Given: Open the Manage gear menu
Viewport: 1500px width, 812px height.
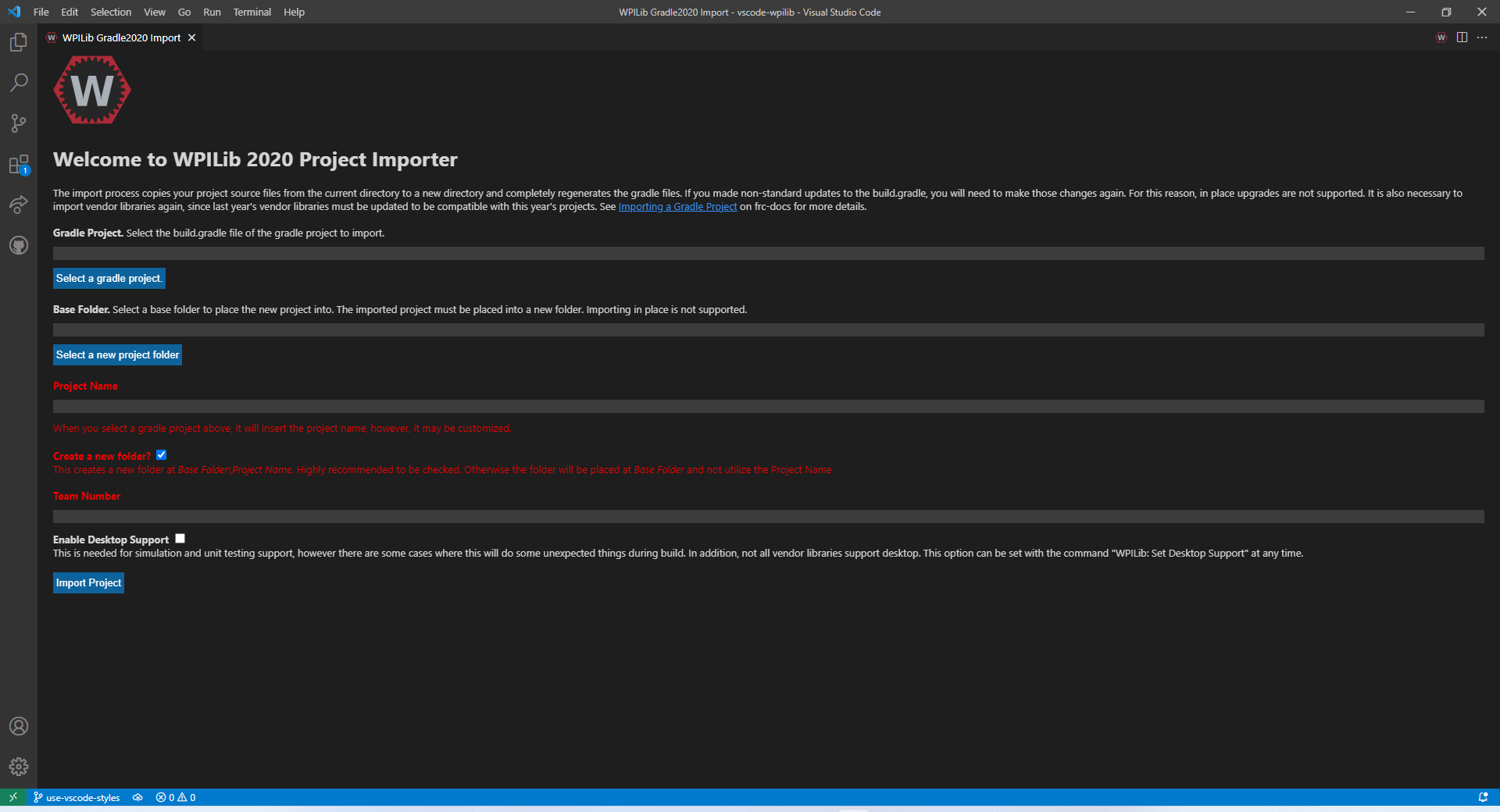Looking at the screenshot, I should [19, 767].
